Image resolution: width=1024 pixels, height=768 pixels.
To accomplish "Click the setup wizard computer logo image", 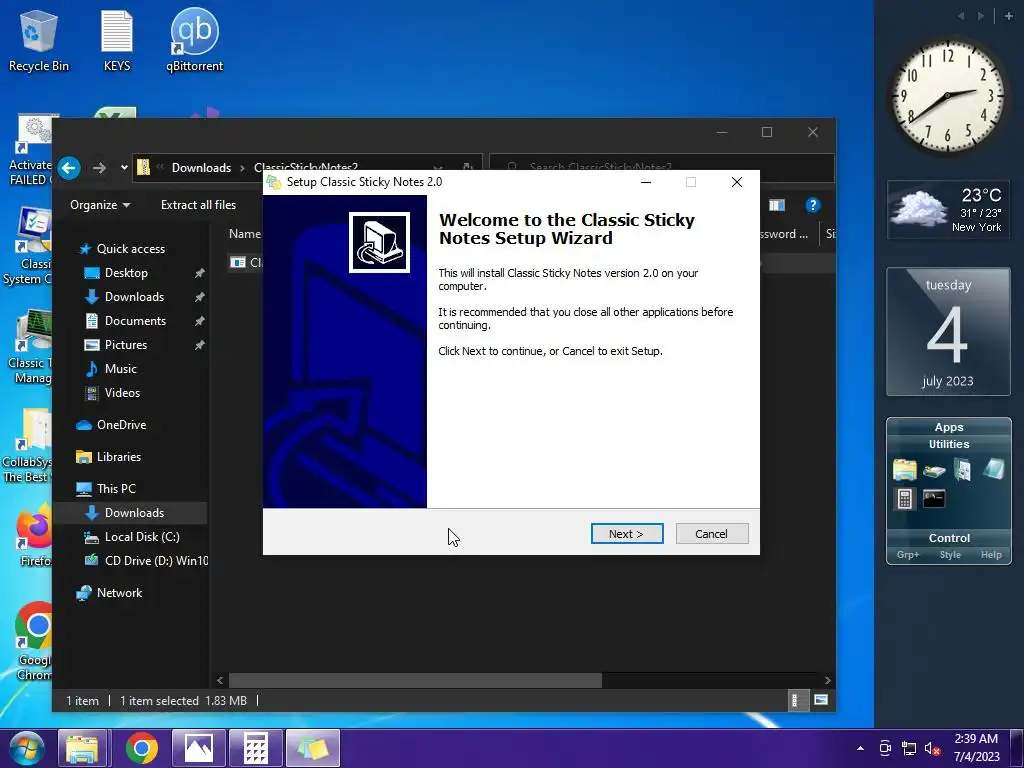I will (x=379, y=242).
